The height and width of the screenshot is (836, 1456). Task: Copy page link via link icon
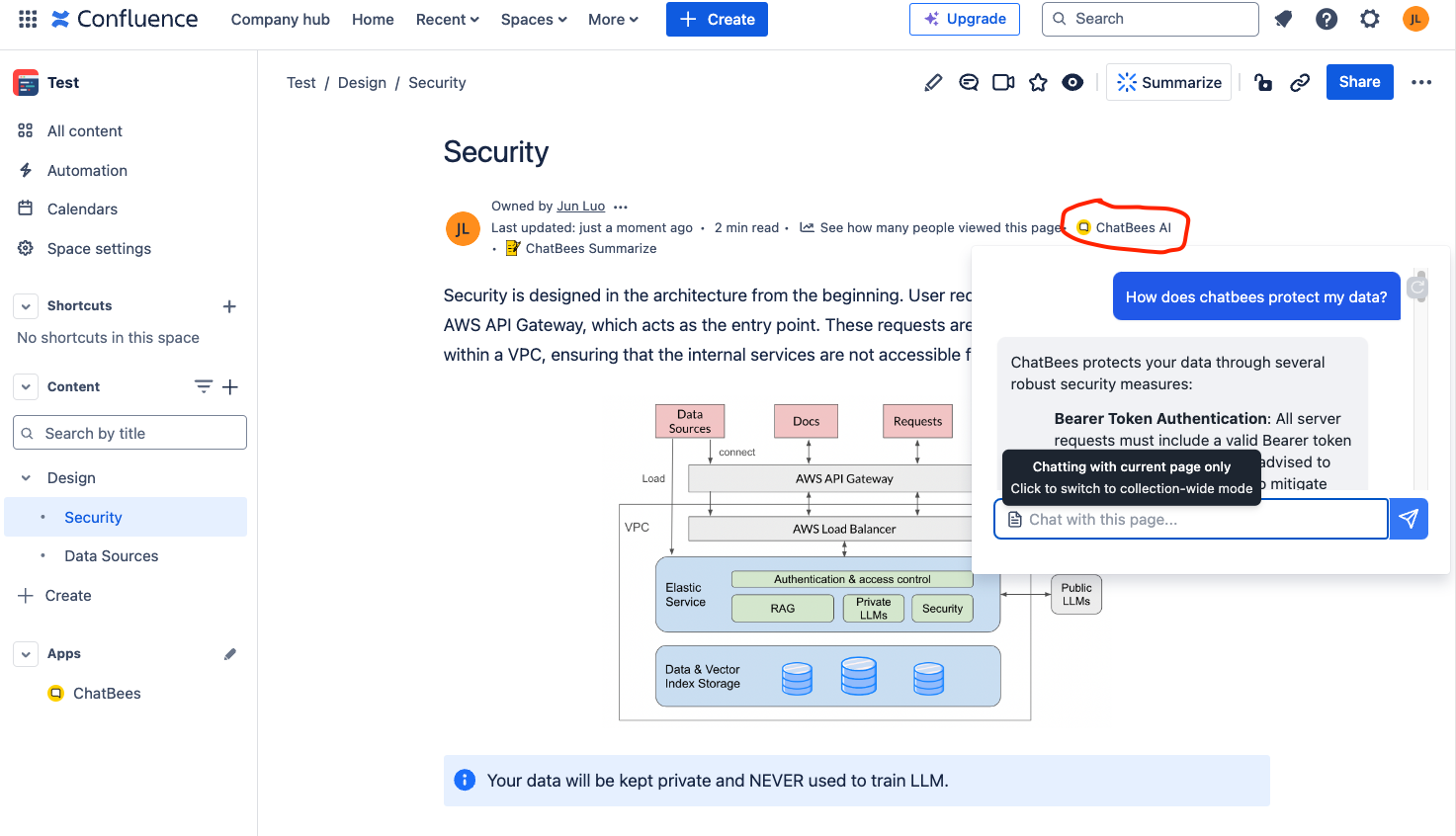[x=1300, y=83]
